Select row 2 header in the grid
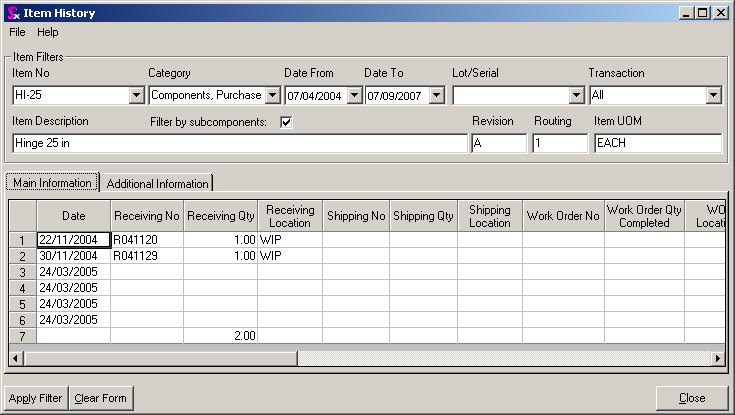 tap(23, 255)
